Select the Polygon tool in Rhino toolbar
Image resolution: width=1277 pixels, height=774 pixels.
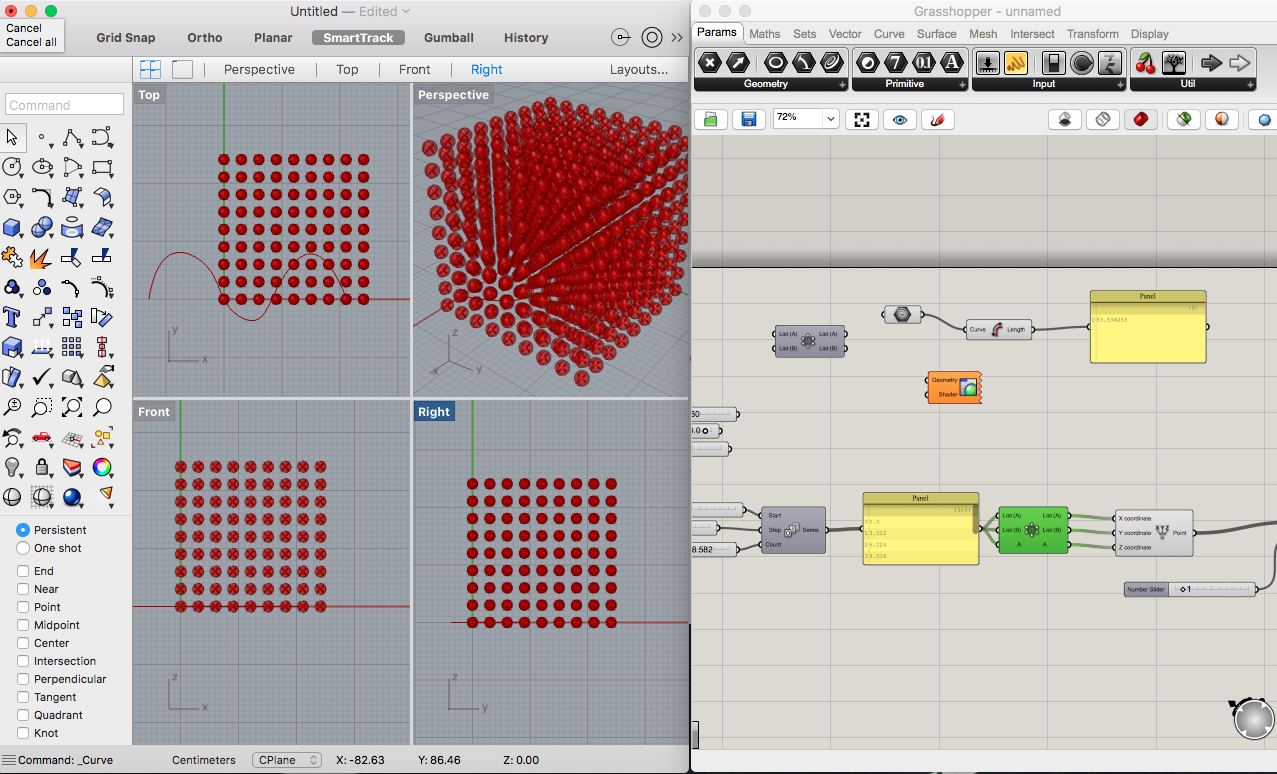coord(12,197)
